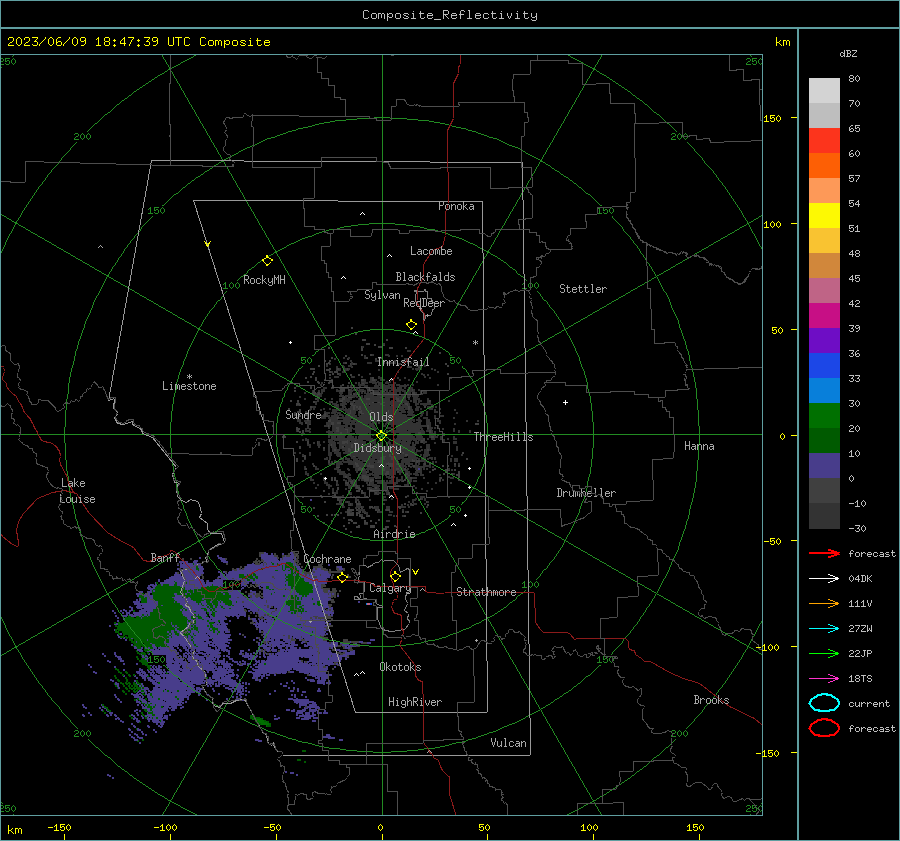This screenshot has height=841, width=900.
Task: Click the green 22JP arrow icon
Action: pyautogui.click(x=824, y=653)
